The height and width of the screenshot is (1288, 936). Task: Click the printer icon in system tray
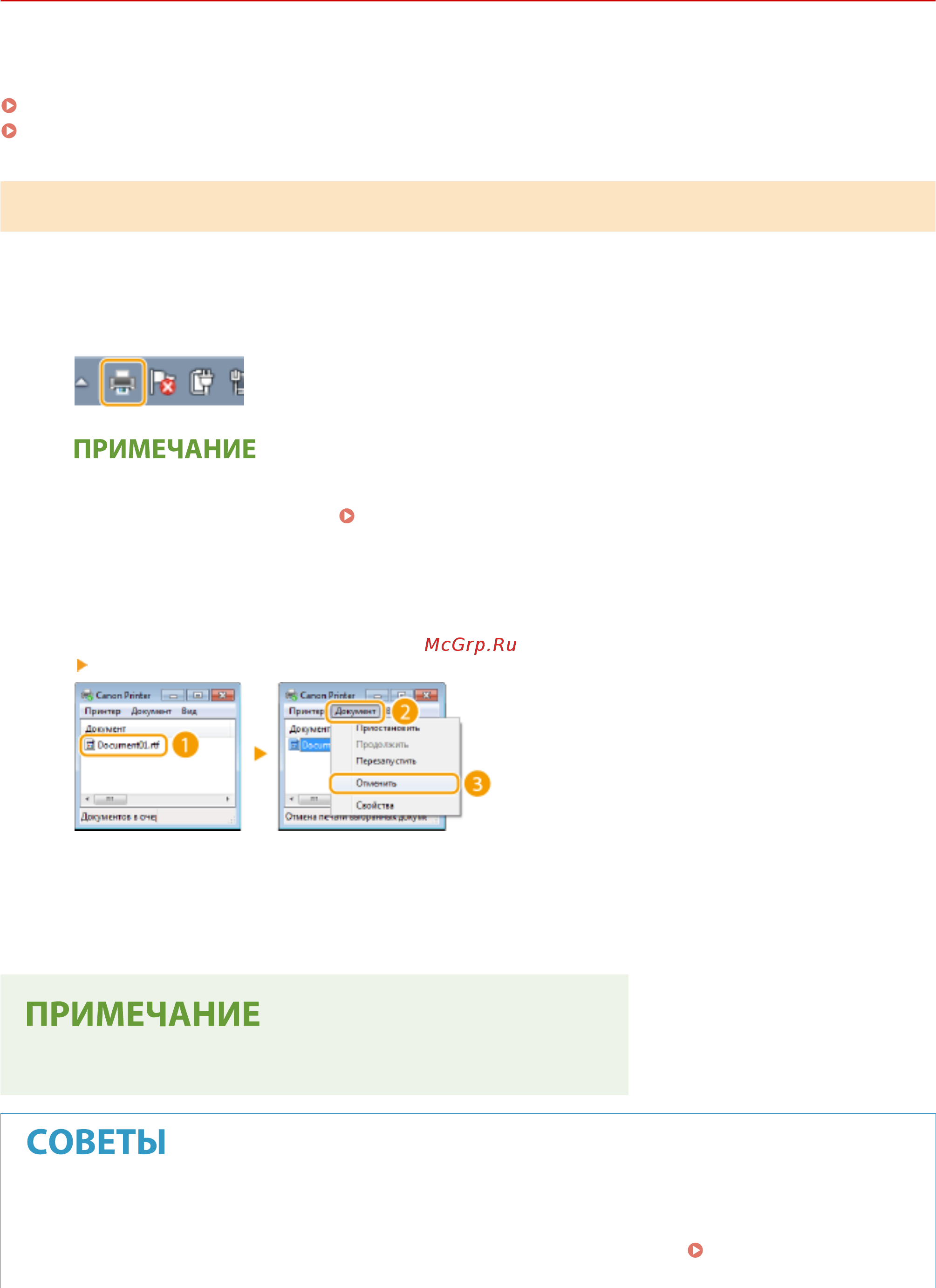tap(123, 382)
